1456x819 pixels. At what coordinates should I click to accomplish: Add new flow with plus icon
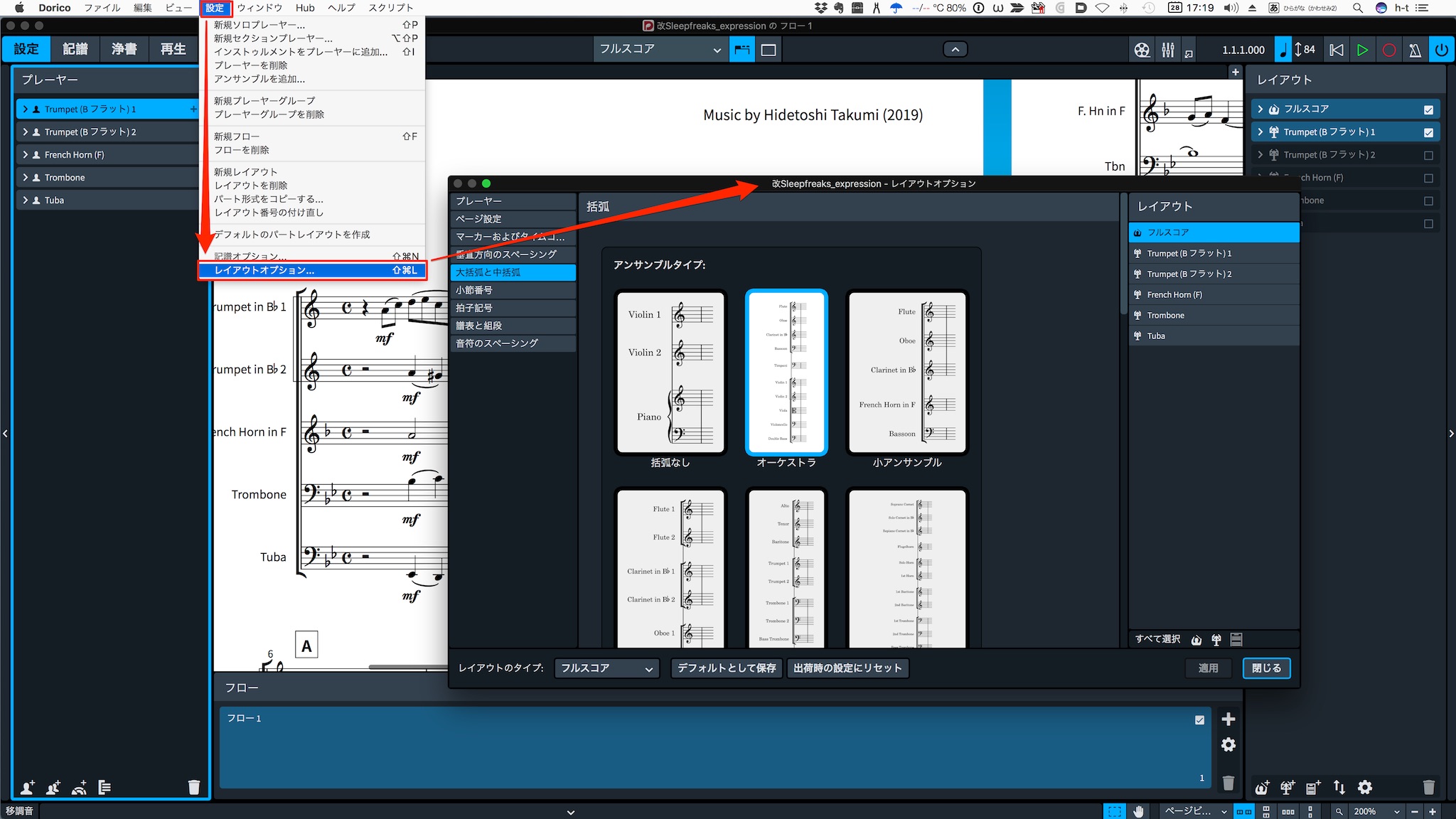pos(1228,719)
